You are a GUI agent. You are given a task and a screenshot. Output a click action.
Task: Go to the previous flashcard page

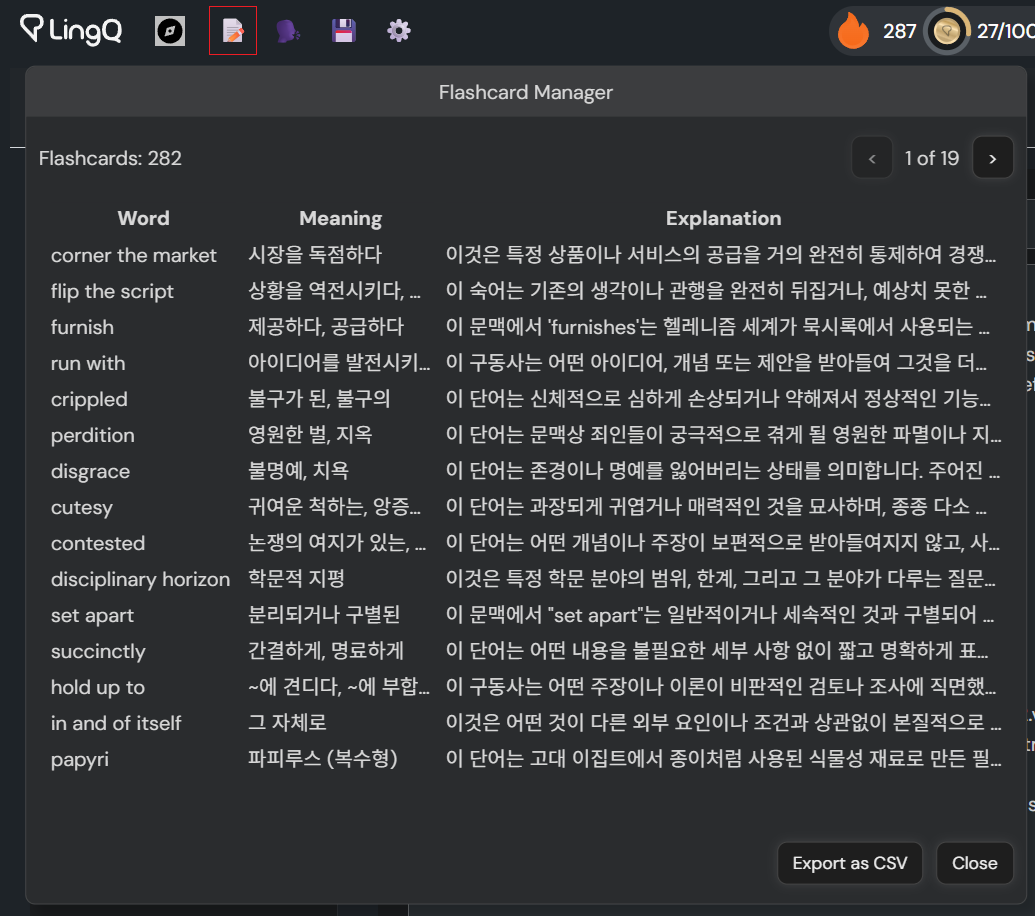872,158
